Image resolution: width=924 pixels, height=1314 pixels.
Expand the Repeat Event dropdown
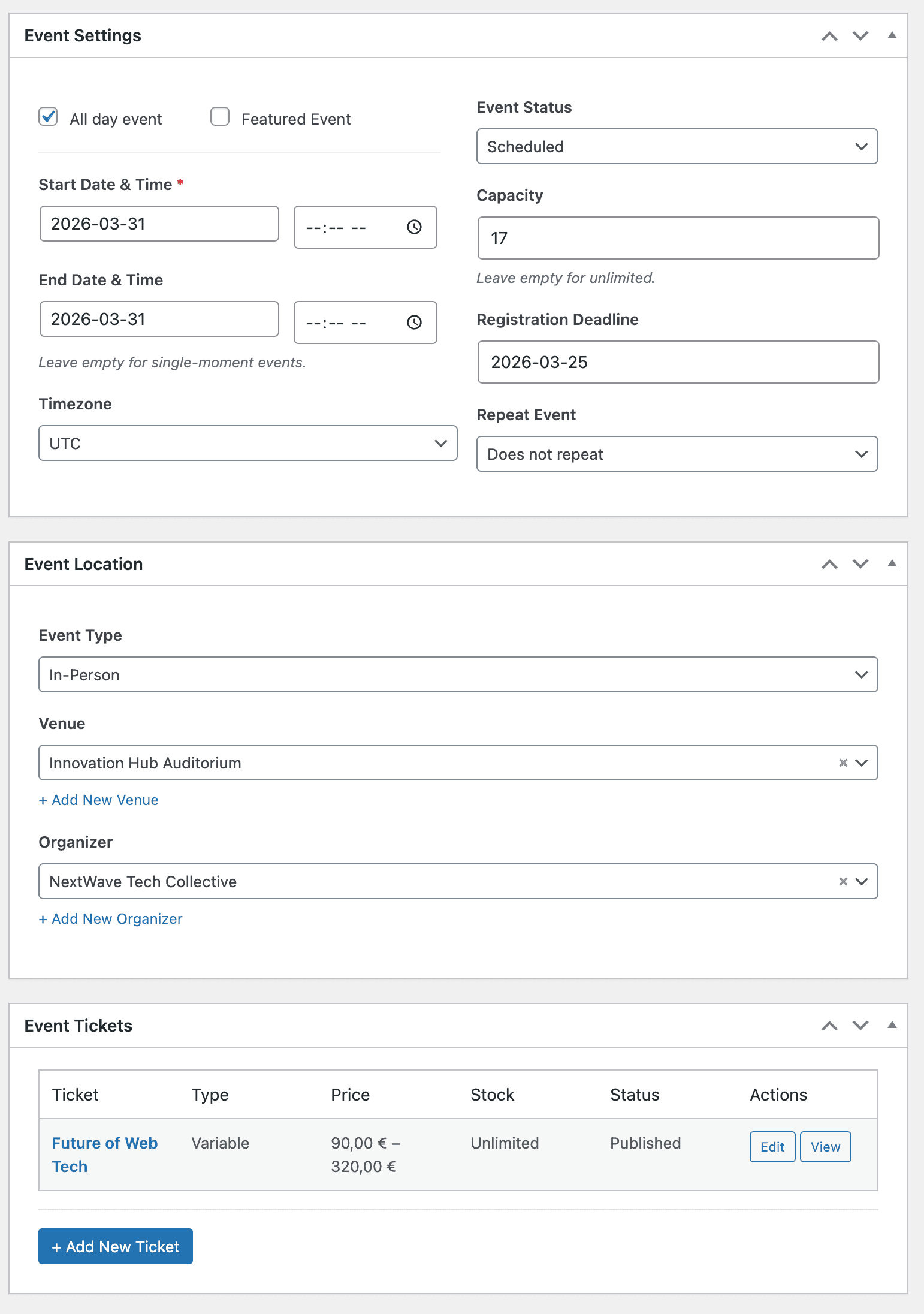pyautogui.click(x=677, y=454)
